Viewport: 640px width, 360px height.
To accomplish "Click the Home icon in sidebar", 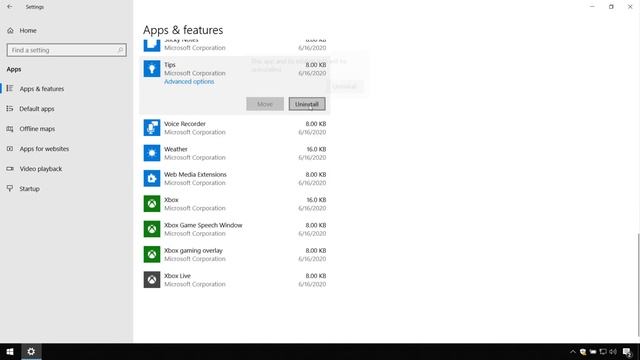I will coord(10,31).
